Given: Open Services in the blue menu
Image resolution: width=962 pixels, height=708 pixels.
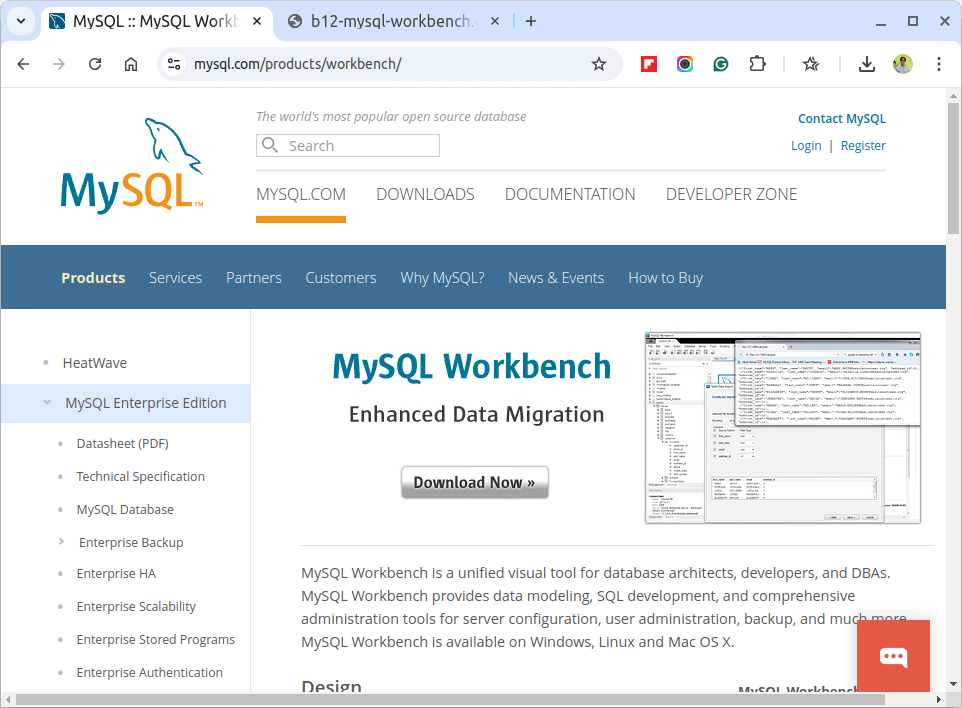Looking at the screenshot, I should tap(175, 278).
